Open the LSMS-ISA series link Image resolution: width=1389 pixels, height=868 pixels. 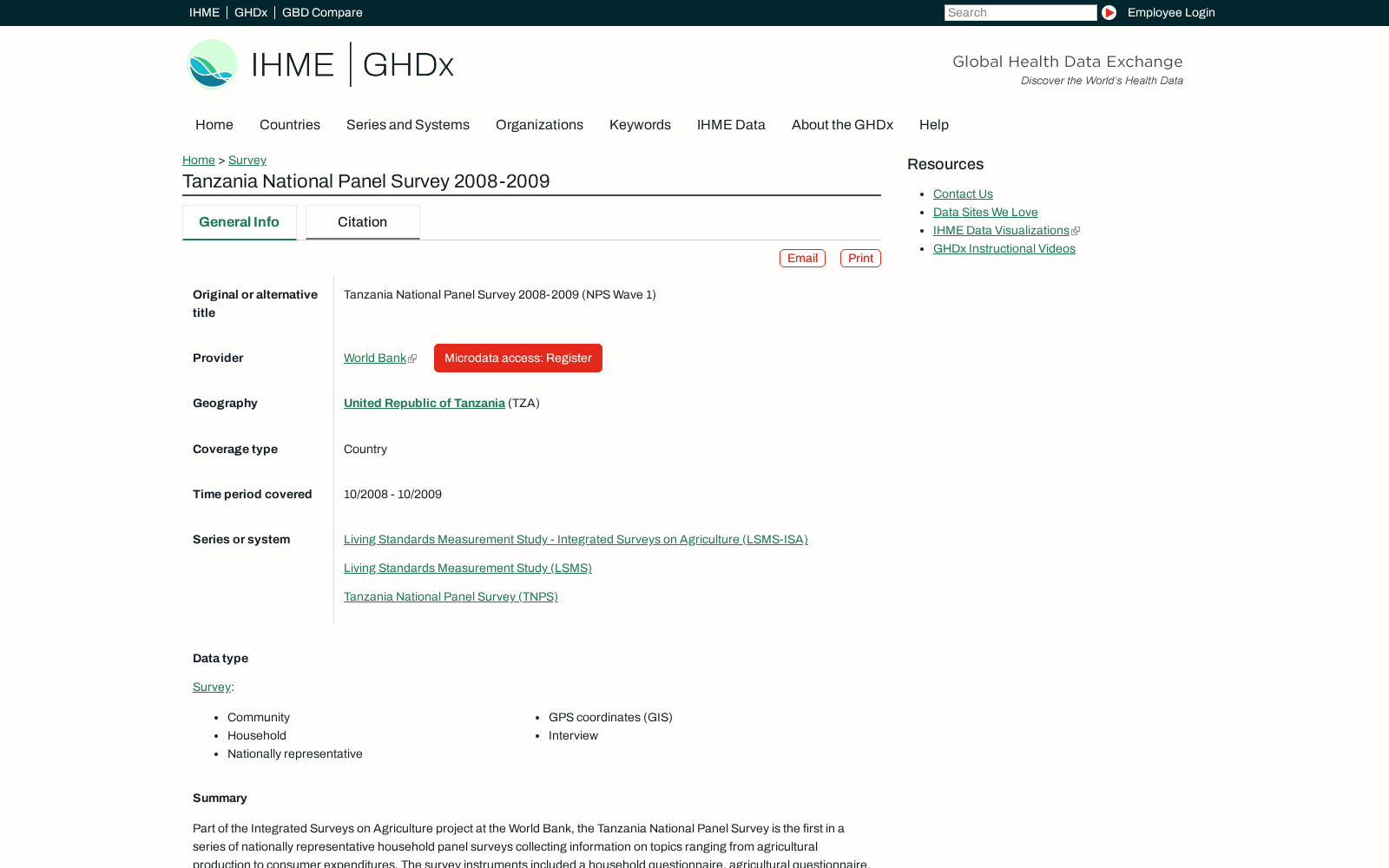(x=576, y=539)
